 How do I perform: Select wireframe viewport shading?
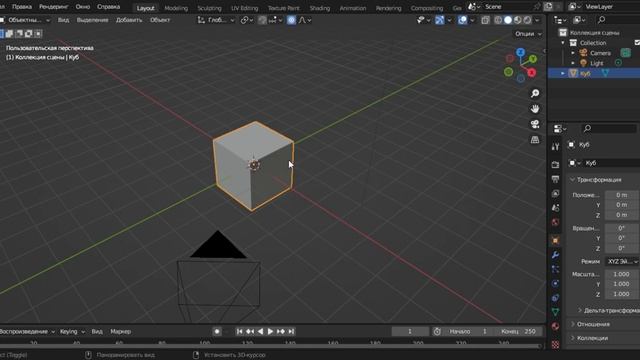click(498, 20)
